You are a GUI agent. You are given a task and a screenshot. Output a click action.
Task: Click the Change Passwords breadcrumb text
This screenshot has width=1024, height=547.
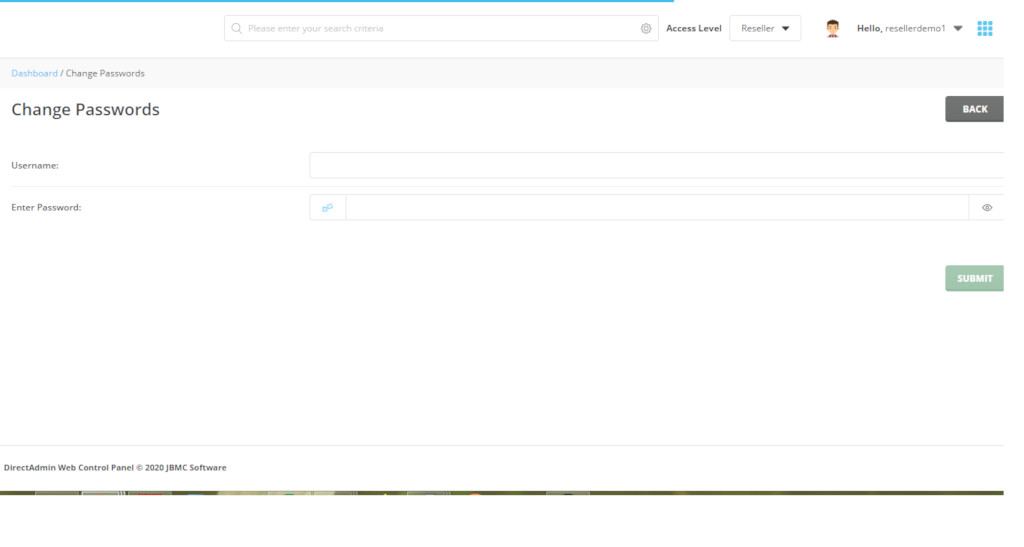[x=105, y=73]
